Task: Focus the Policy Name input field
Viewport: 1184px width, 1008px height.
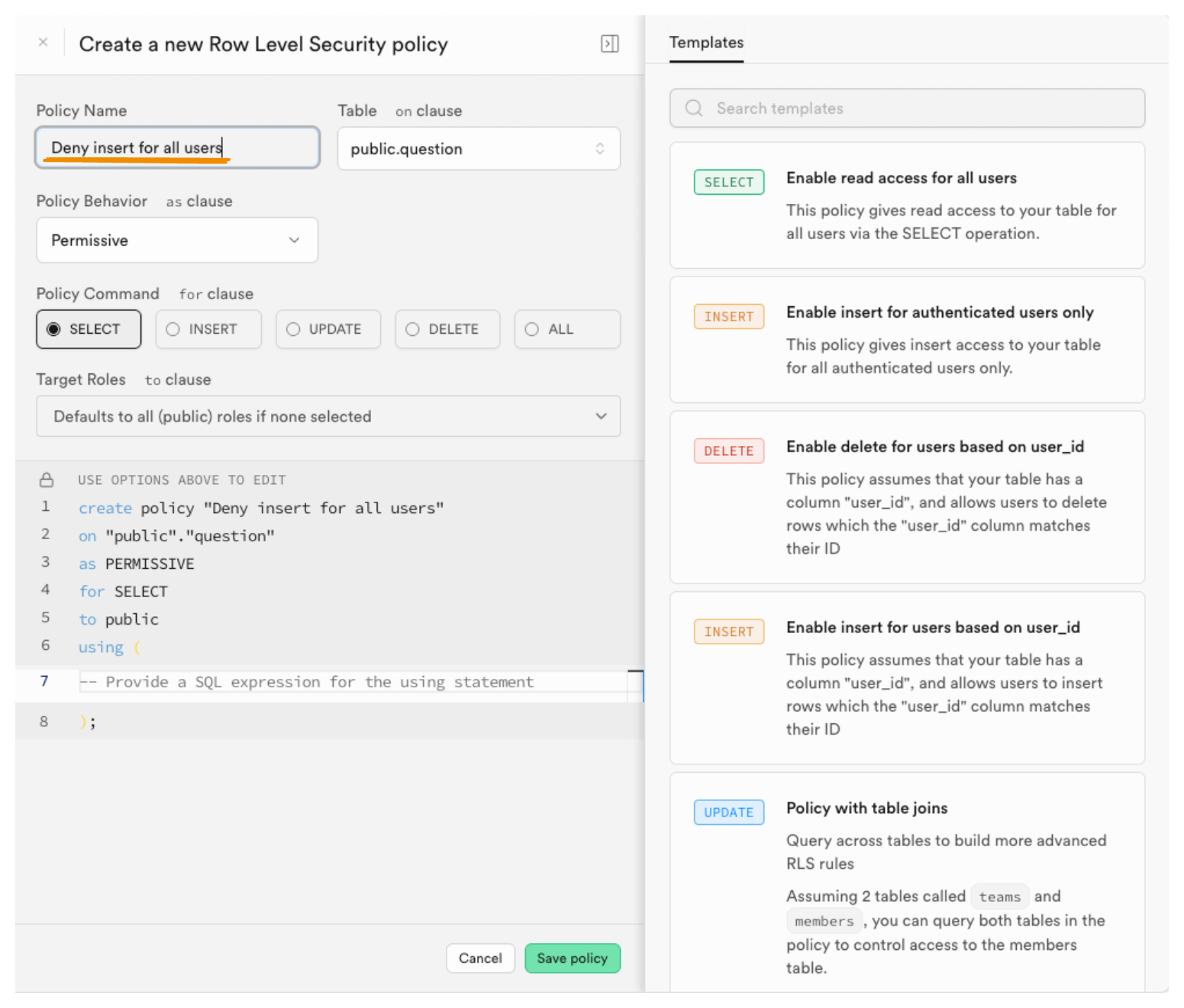Action: click(x=177, y=147)
